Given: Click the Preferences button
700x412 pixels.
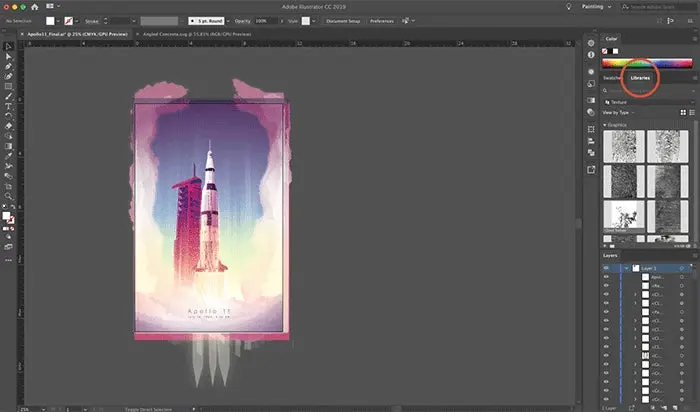Looking at the screenshot, I should click(382, 21).
